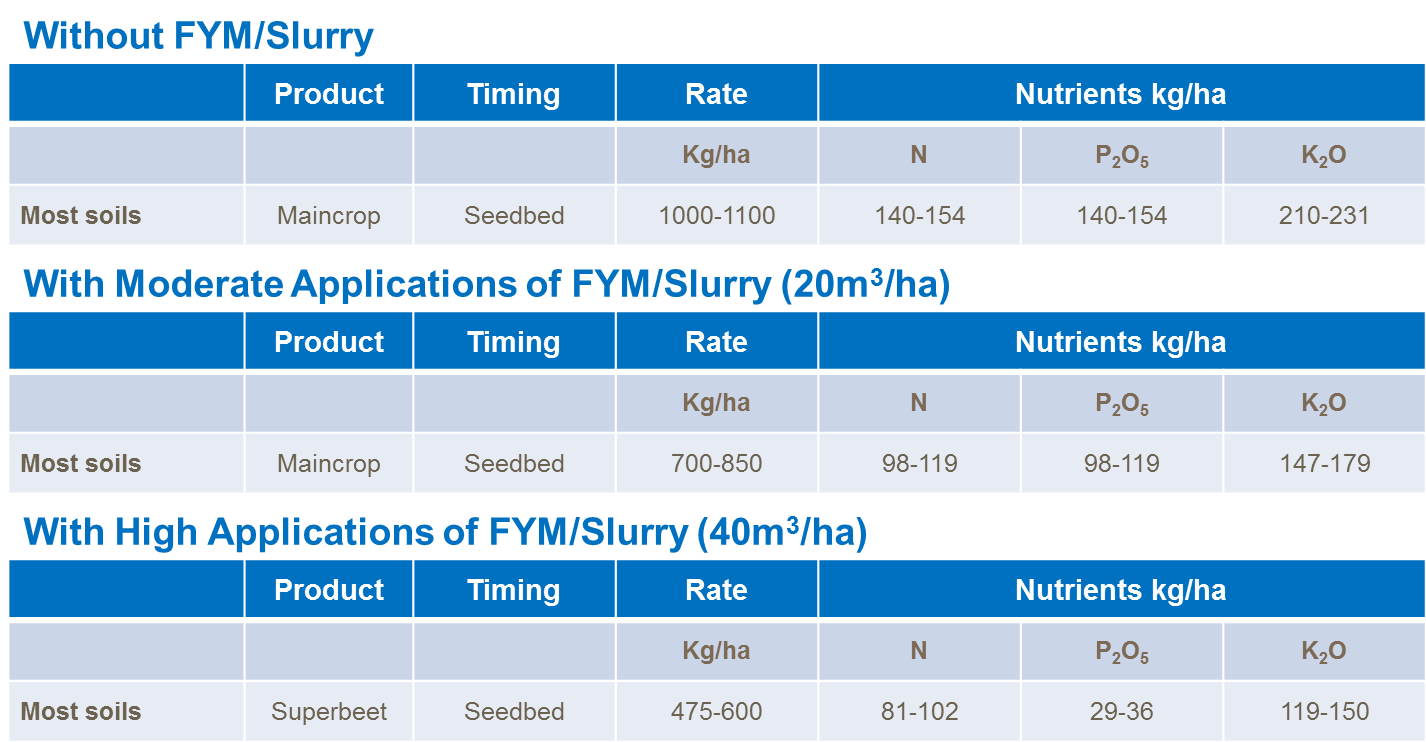
Task: Click the 119-150 K2O value
Action: 1324,712
